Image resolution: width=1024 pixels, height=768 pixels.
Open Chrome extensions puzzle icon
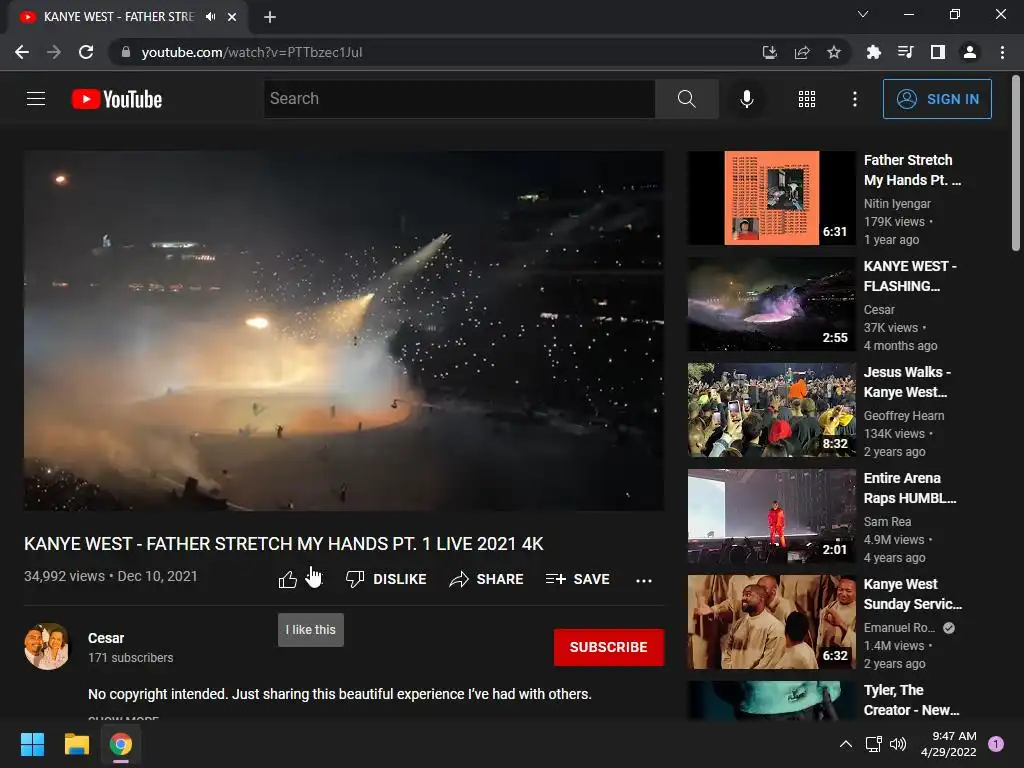coord(873,52)
